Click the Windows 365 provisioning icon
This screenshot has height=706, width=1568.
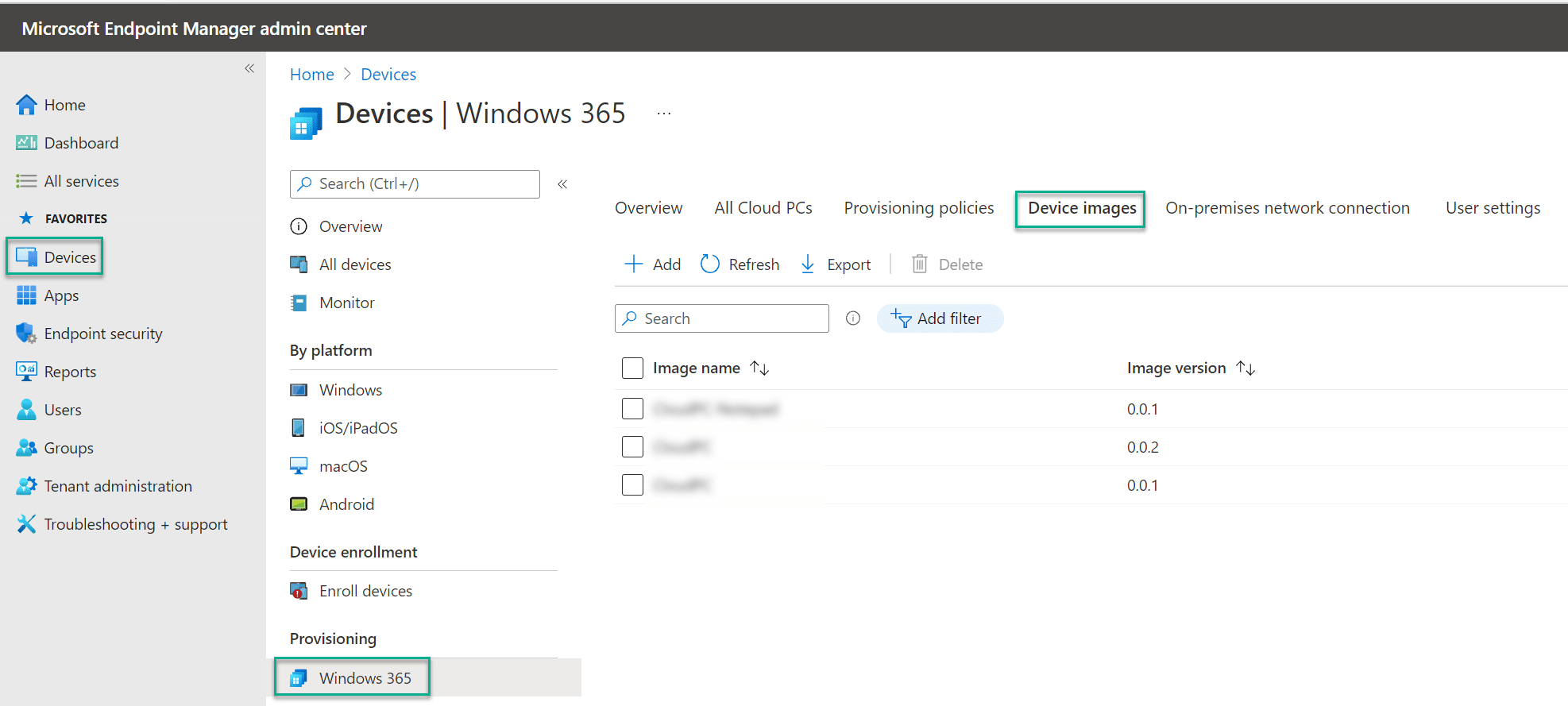click(299, 678)
